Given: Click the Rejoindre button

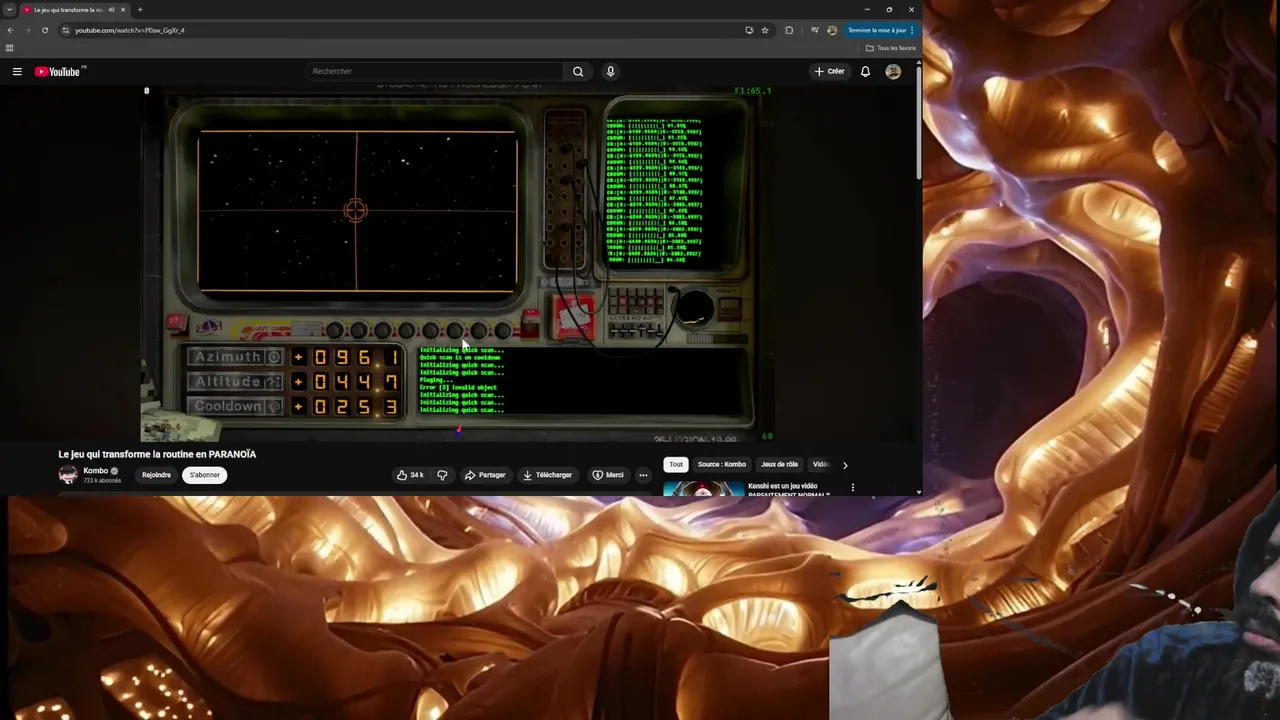Looking at the screenshot, I should [156, 475].
